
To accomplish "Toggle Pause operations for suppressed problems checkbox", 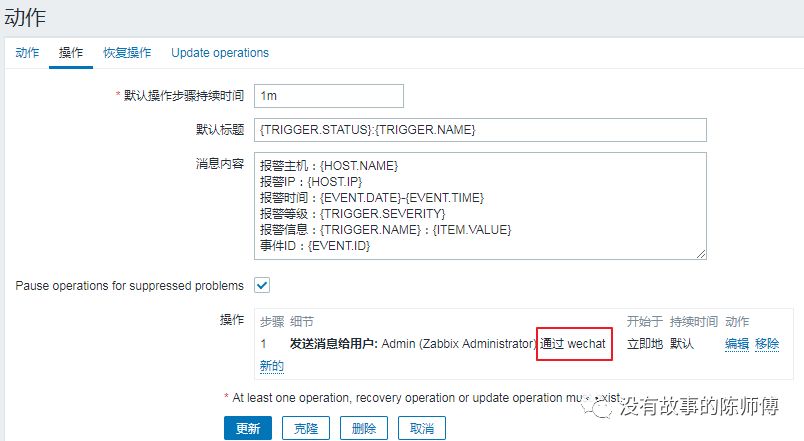I will (263, 285).
